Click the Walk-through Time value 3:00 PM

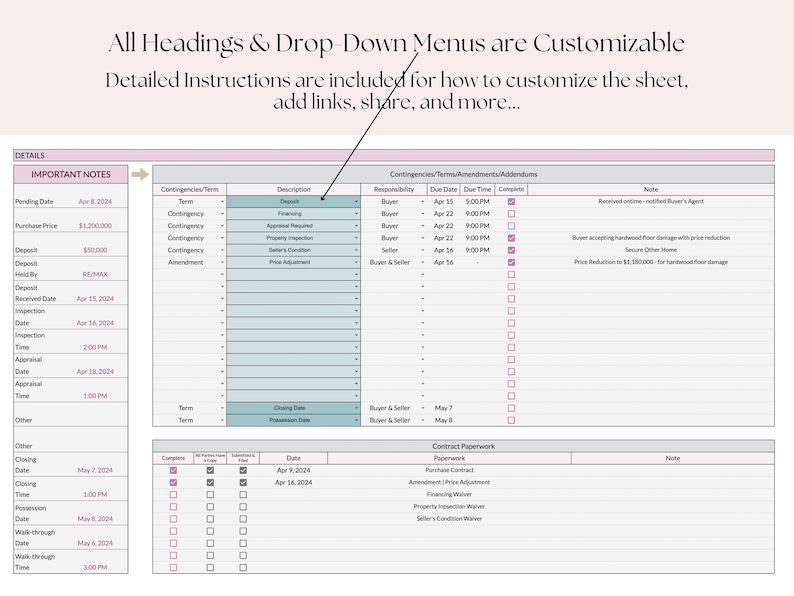coord(95,568)
